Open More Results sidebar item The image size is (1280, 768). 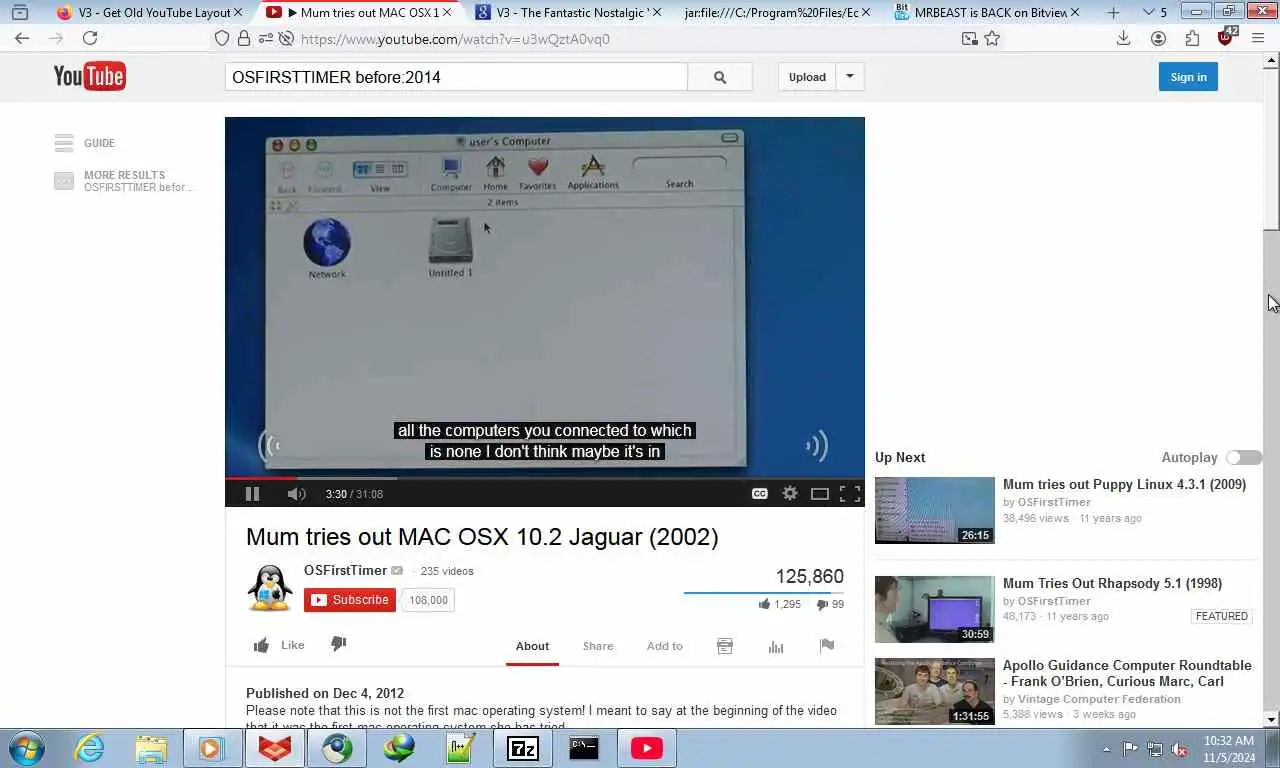(124, 181)
